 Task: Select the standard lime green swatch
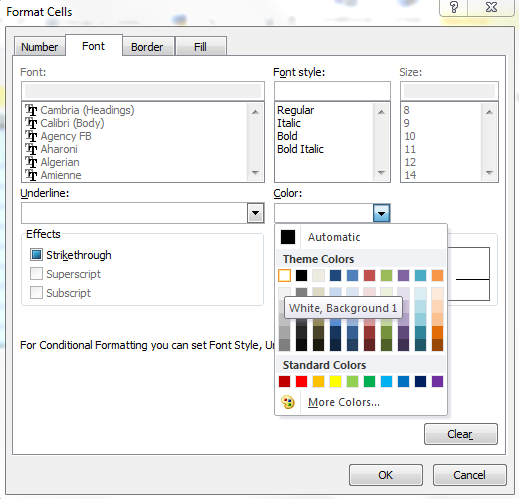click(x=352, y=381)
